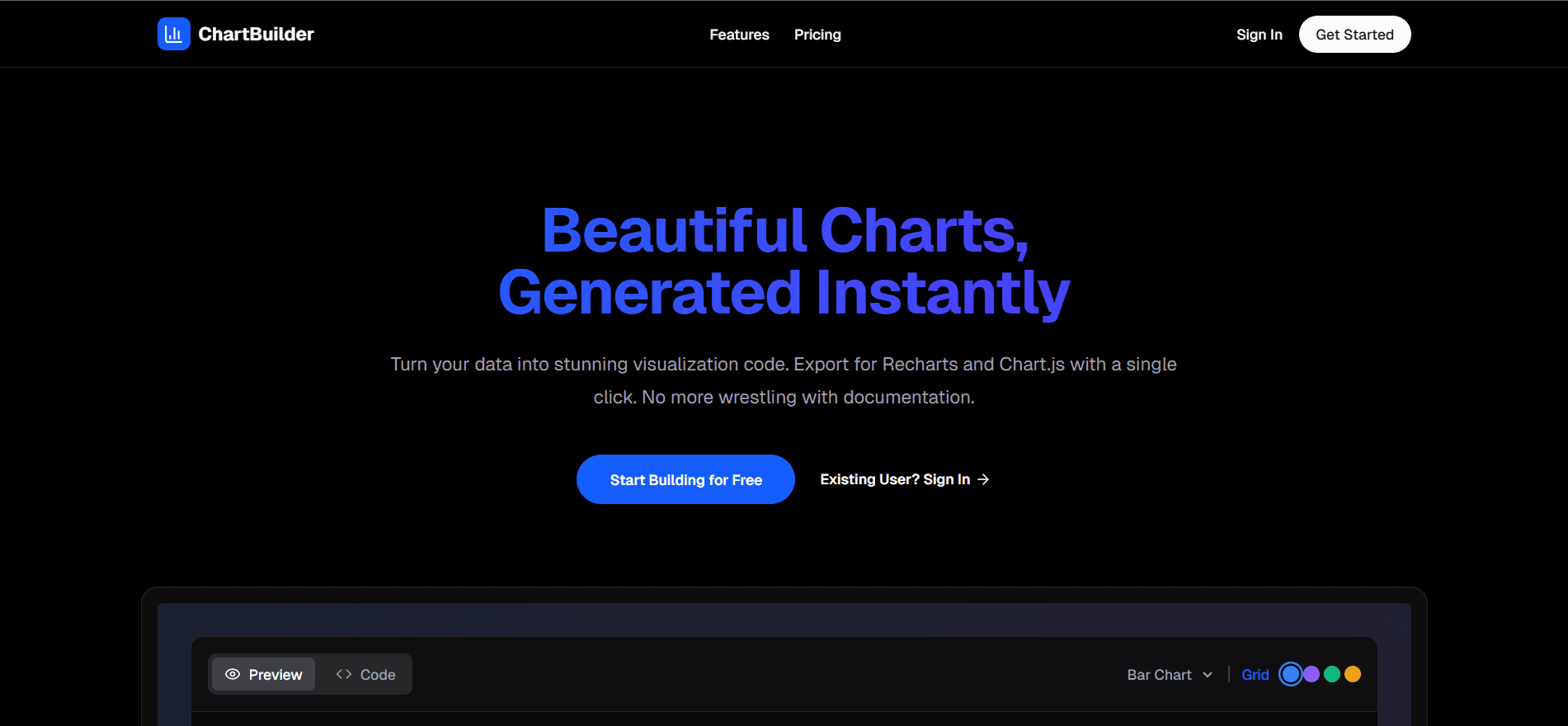Click Start Building for Free
The height and width of the screenshot is (726, 1568).
(685, 479)
